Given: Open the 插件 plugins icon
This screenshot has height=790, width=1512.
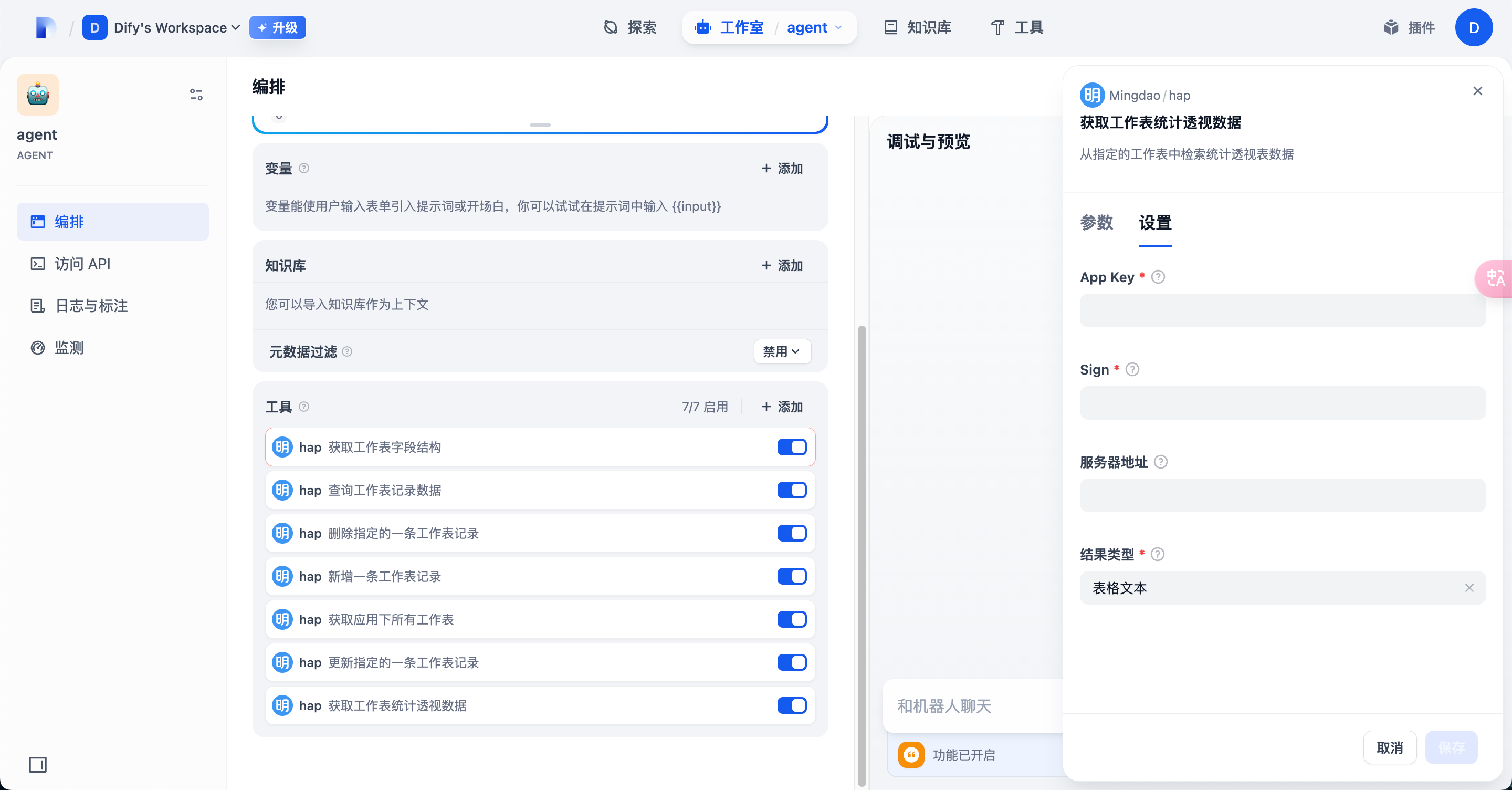Looking at the screenshot, I should (1391, 27).
